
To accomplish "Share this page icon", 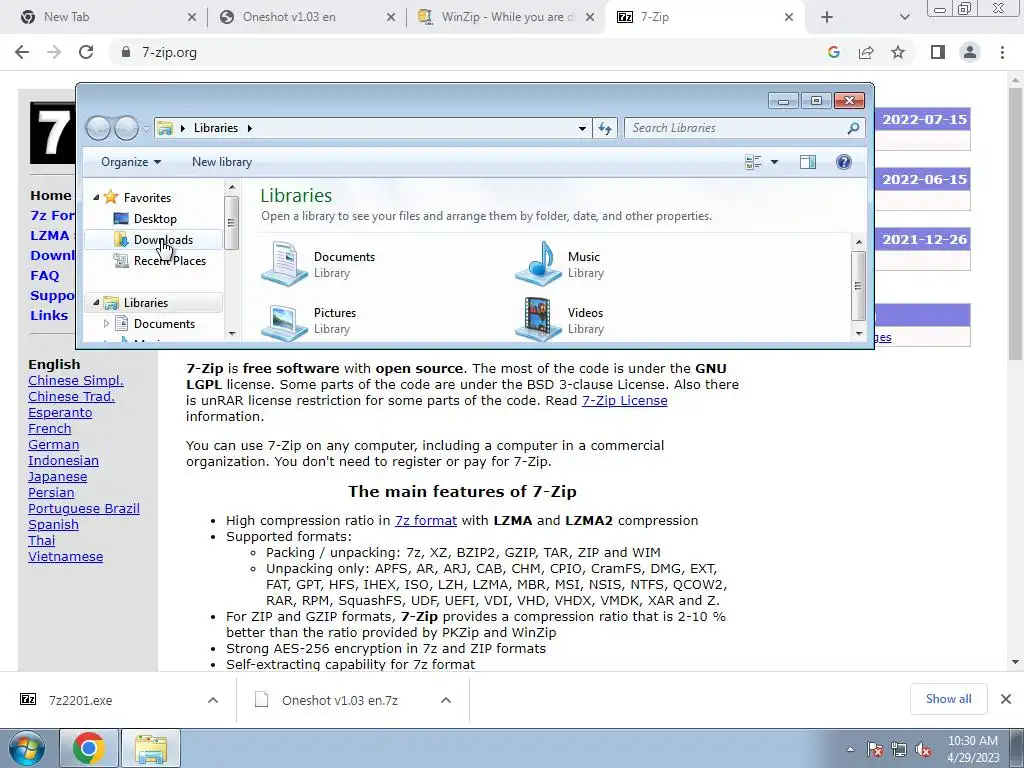I will tap(866, 52).
